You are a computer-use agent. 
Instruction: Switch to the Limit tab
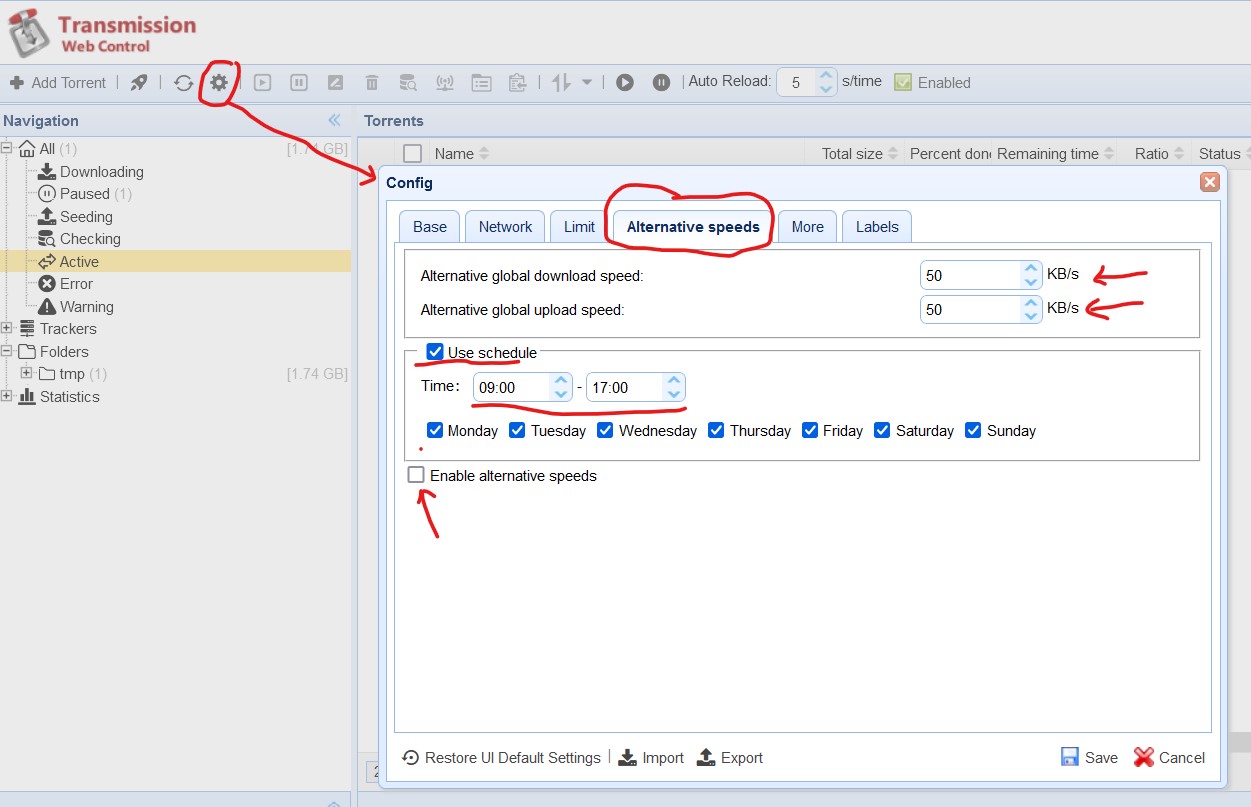579,227
